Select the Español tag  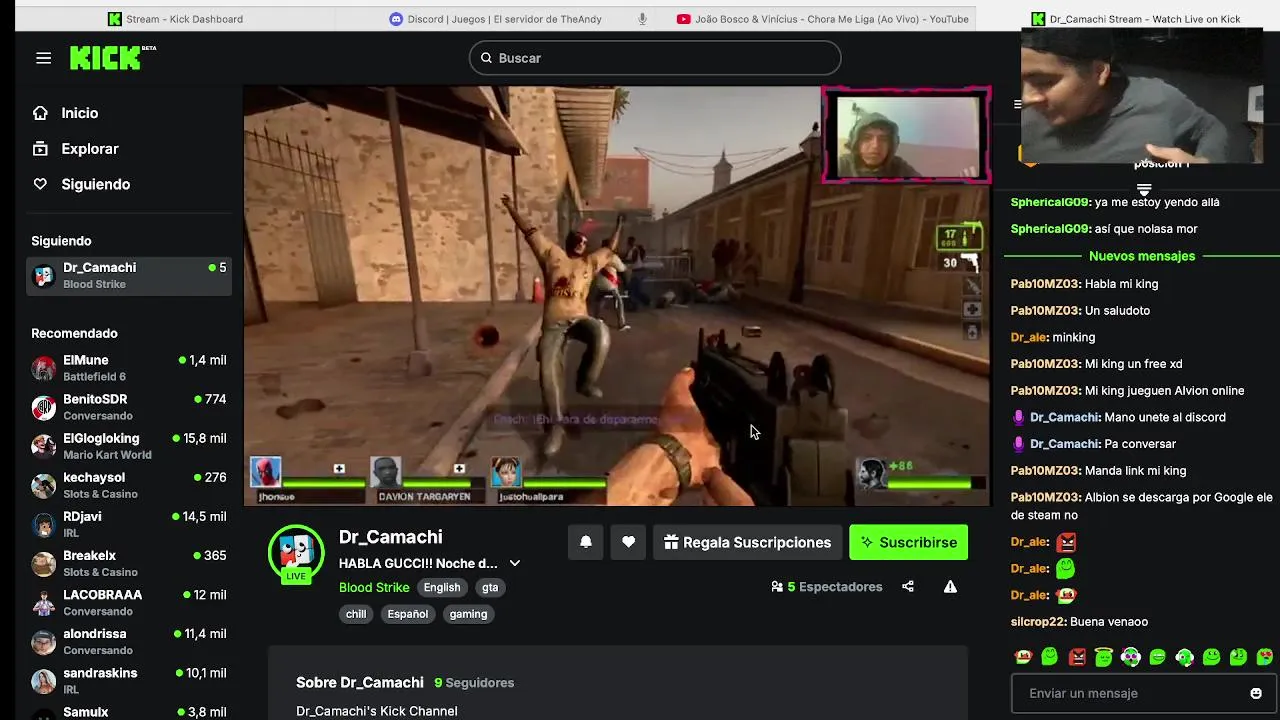[x=408, y=614]
